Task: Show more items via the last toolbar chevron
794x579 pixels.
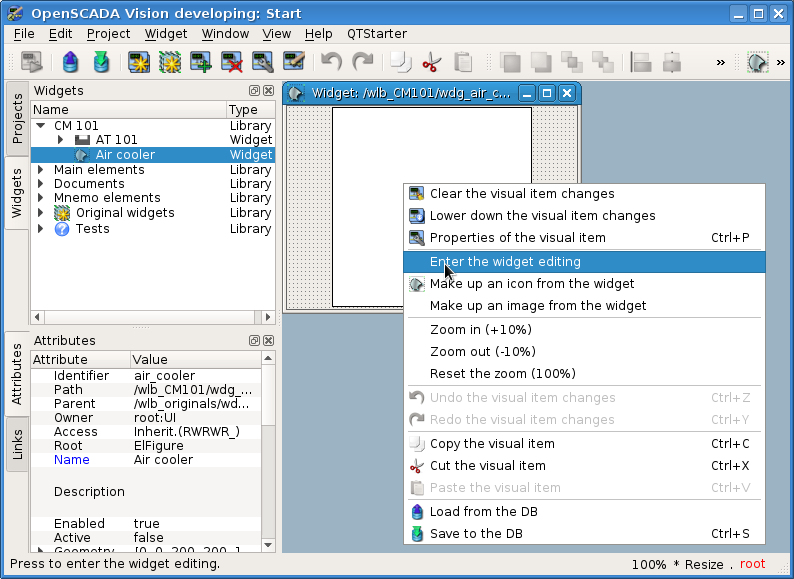Action: [781, 62]
